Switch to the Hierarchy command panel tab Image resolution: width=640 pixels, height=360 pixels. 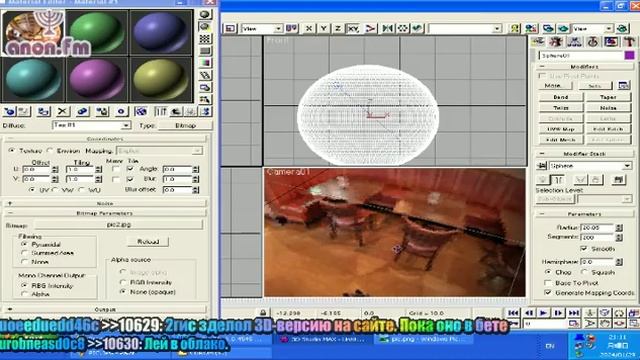click(574, 41)
